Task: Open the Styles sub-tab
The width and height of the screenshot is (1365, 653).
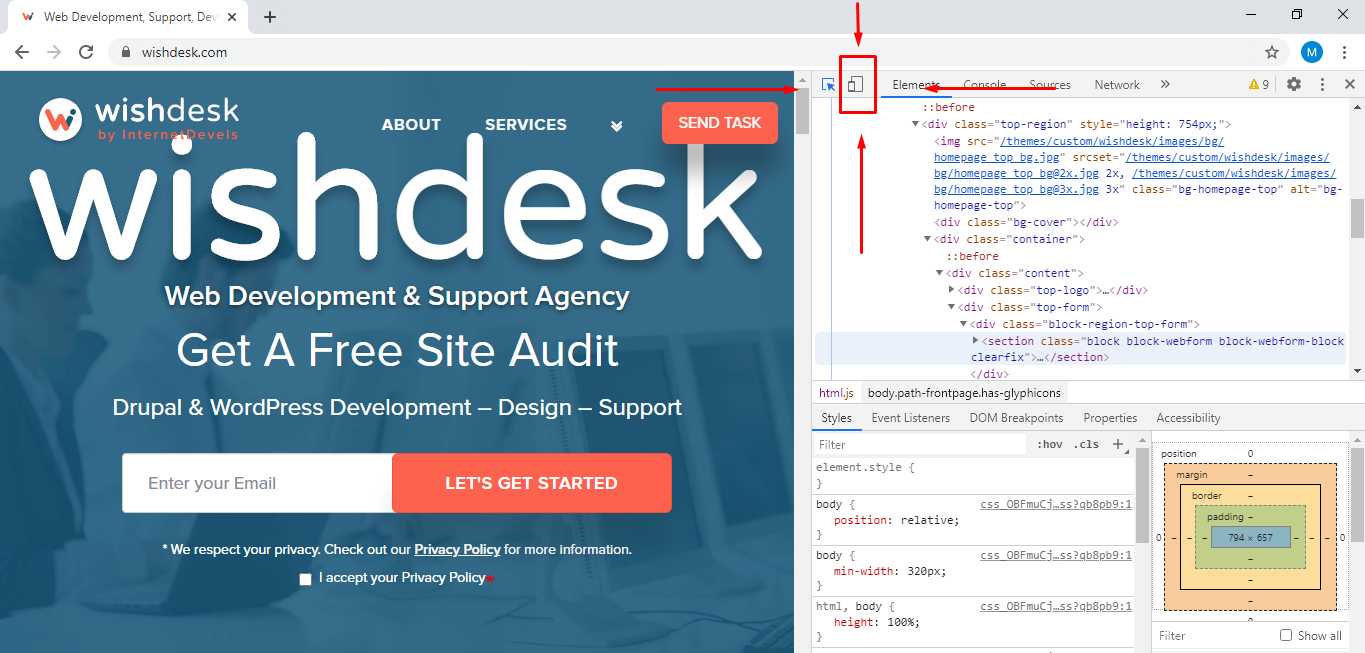Action: pyautogui.click(x=836, y=418)
